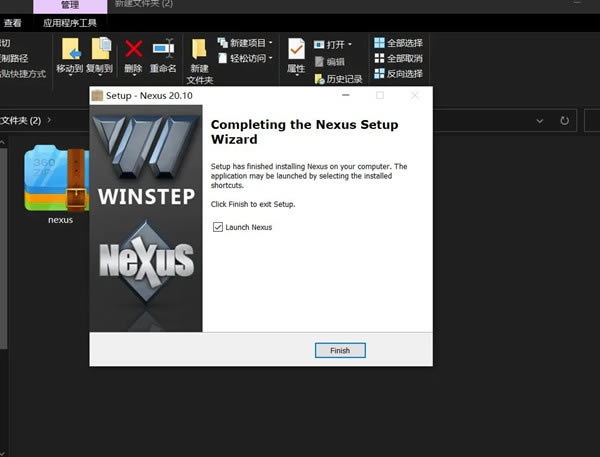The width and height of the screenshot is (600, 457).
Task: Switch to the Manage (管理) ribbon tab
Action: coord(70,5)
